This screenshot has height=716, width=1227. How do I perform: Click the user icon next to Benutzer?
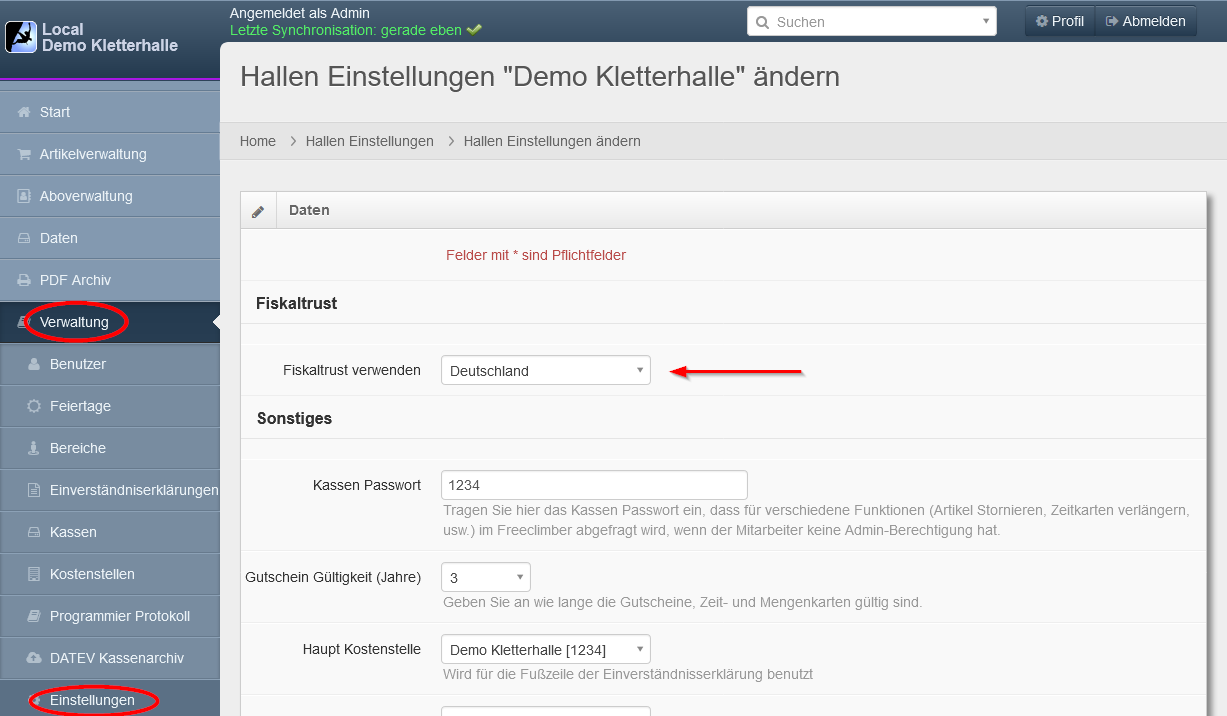coord(34,364)
